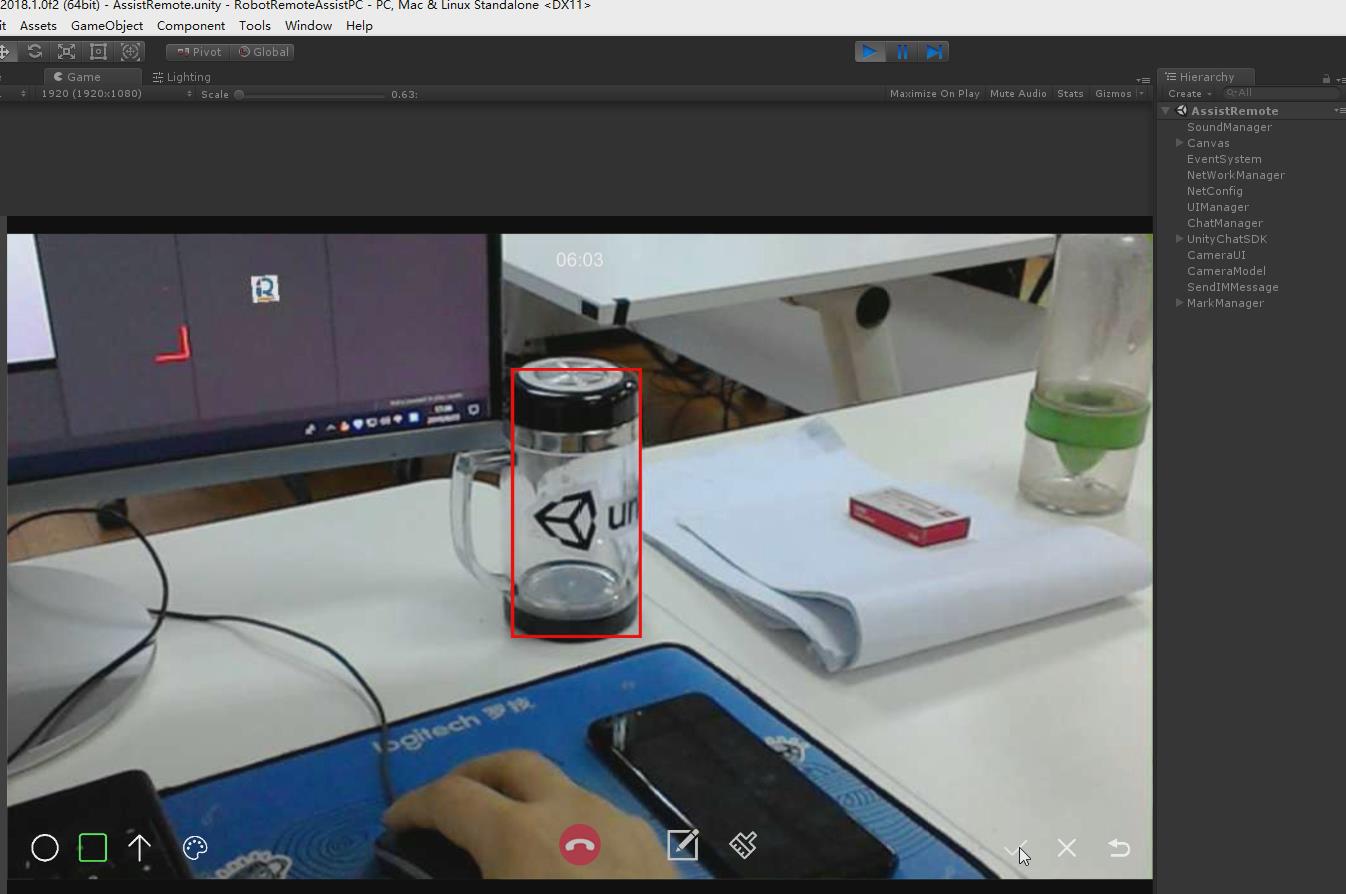Click the clear marks brush icon

(x=743, y=845)
